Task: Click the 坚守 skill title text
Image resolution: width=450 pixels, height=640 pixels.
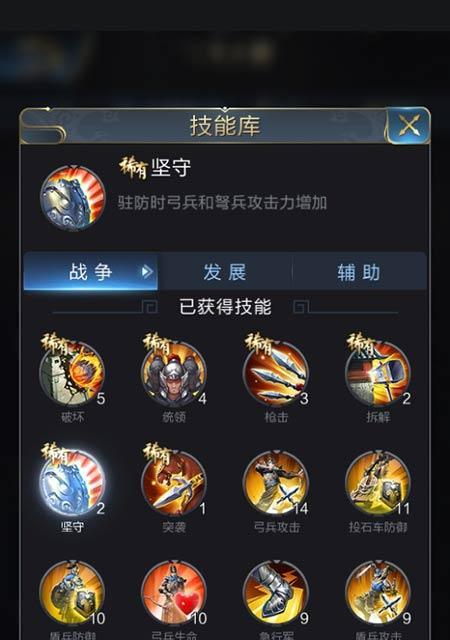Action: tap(171, 167)
